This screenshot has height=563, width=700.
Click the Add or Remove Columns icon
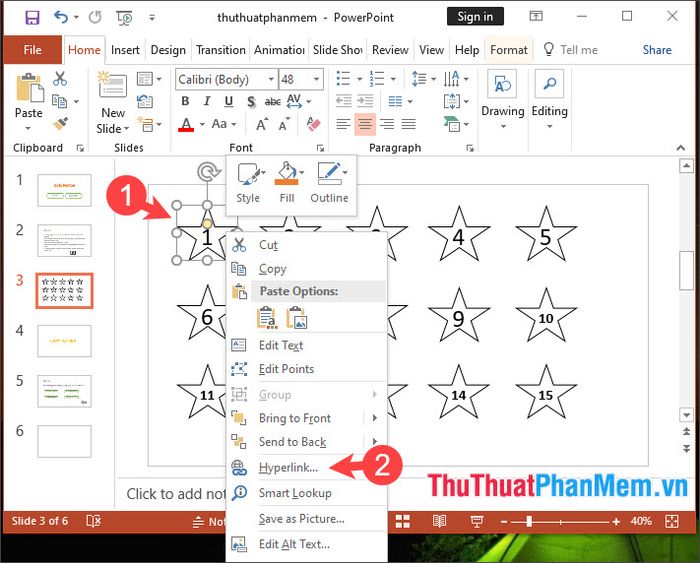click(396, 101)
